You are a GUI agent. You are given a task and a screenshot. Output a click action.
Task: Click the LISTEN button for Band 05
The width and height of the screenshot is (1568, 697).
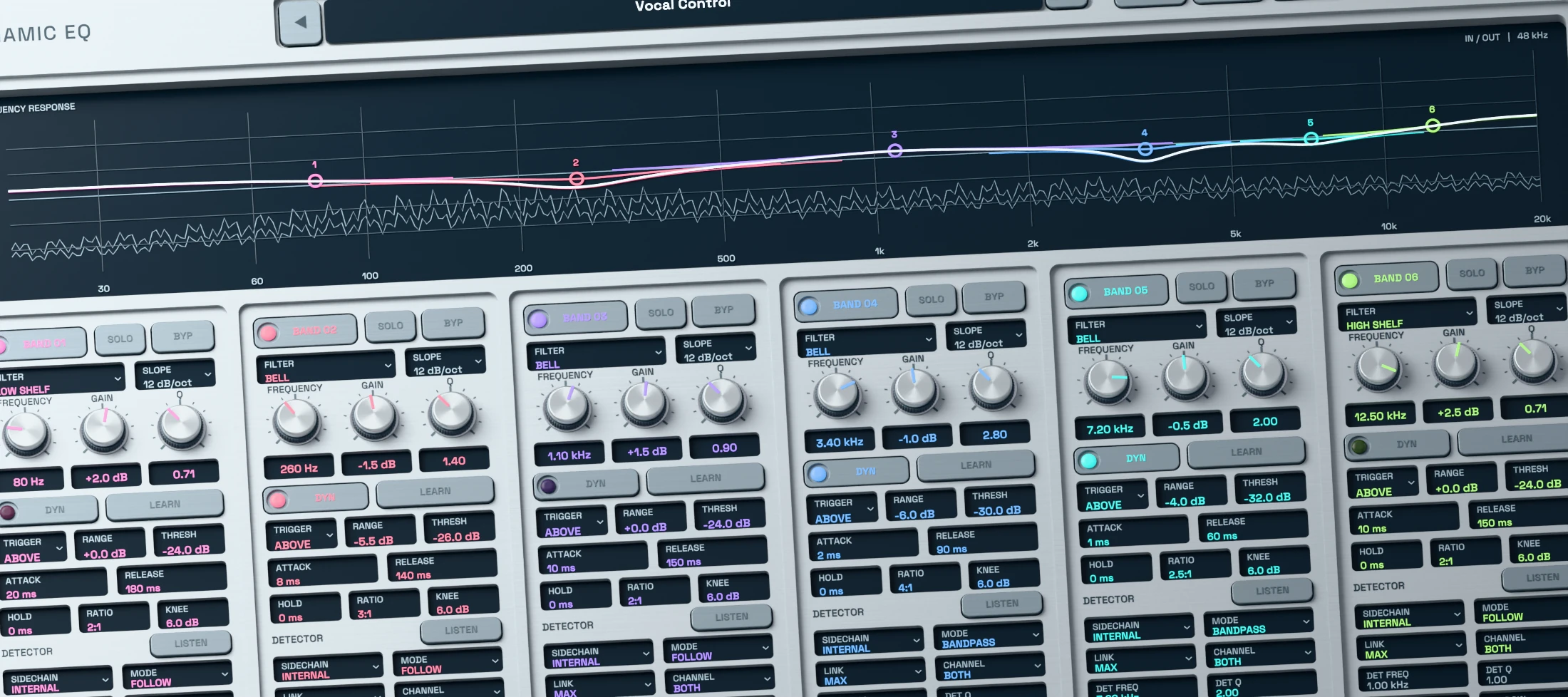pos(1272,591)
